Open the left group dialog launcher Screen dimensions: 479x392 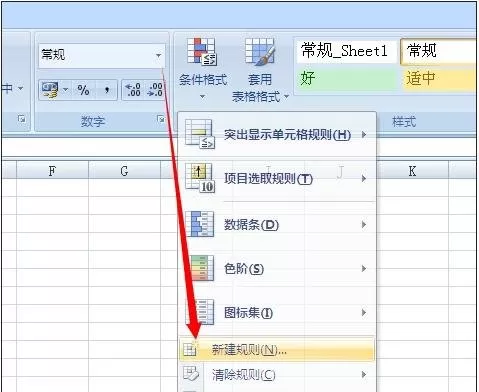tap(22, 119)
